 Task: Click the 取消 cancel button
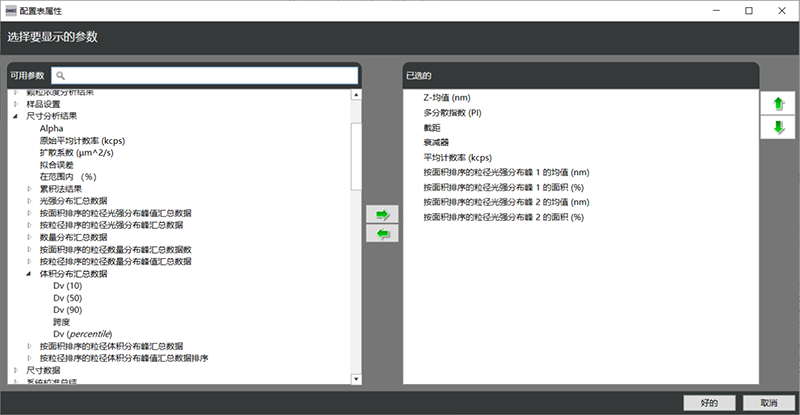[x=768, y=402]
